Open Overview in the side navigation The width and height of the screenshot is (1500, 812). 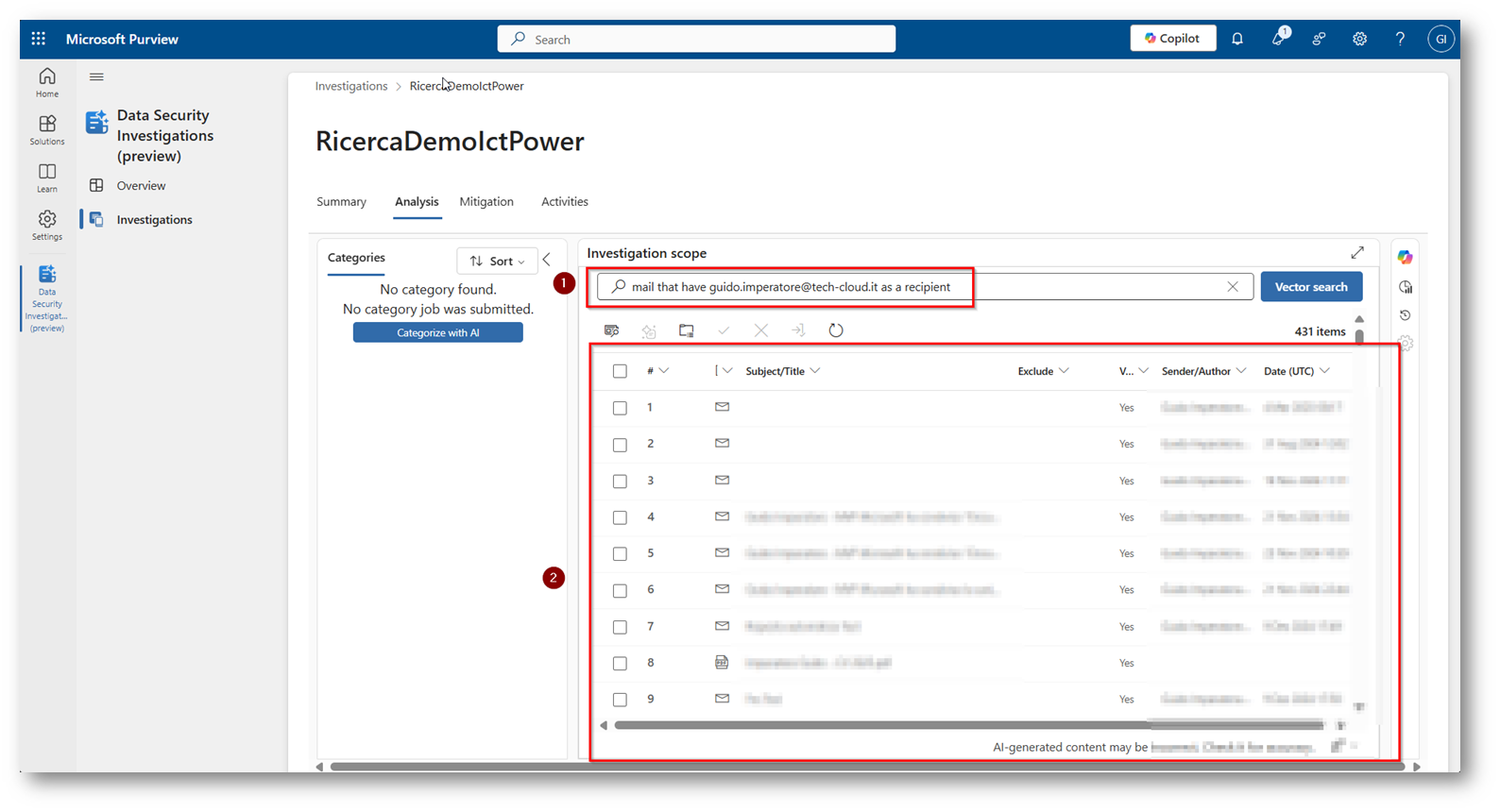[141, 186]
